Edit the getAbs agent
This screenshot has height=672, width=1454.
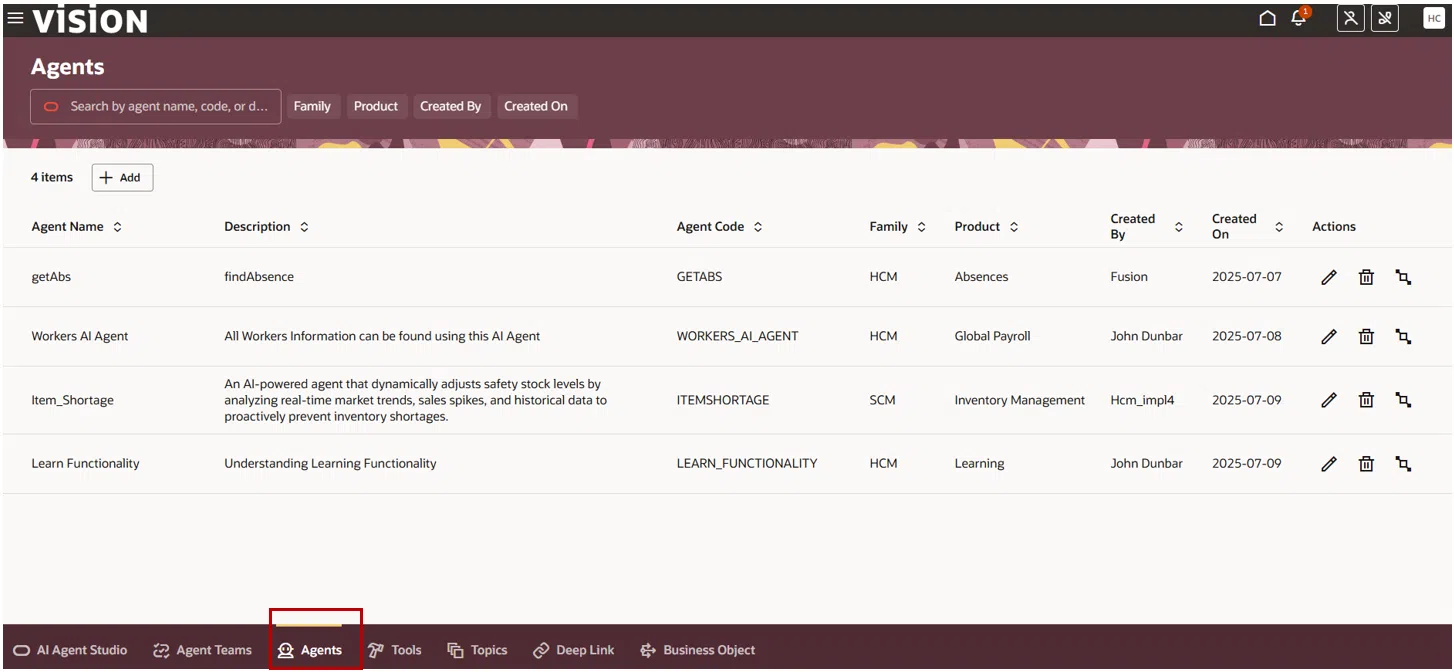pyautogui.click(x=1329, y=277)
